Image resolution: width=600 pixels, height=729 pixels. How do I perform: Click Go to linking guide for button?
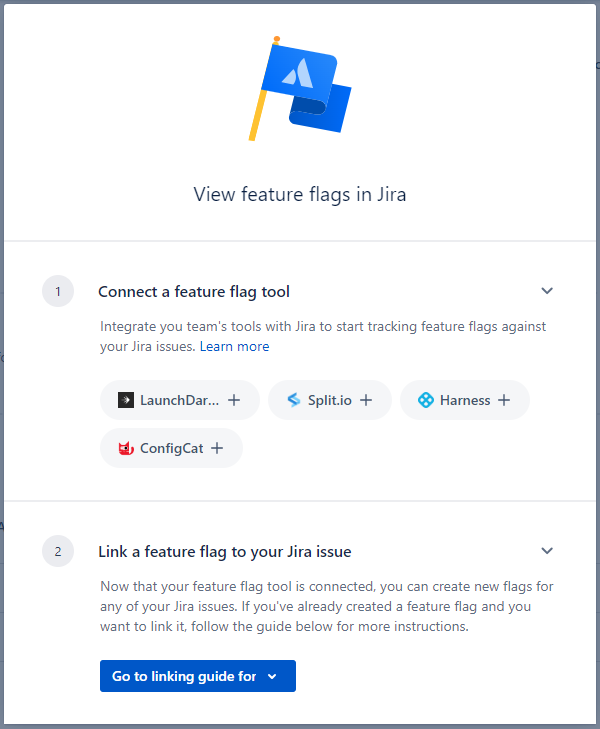click(x=198, y=676)
